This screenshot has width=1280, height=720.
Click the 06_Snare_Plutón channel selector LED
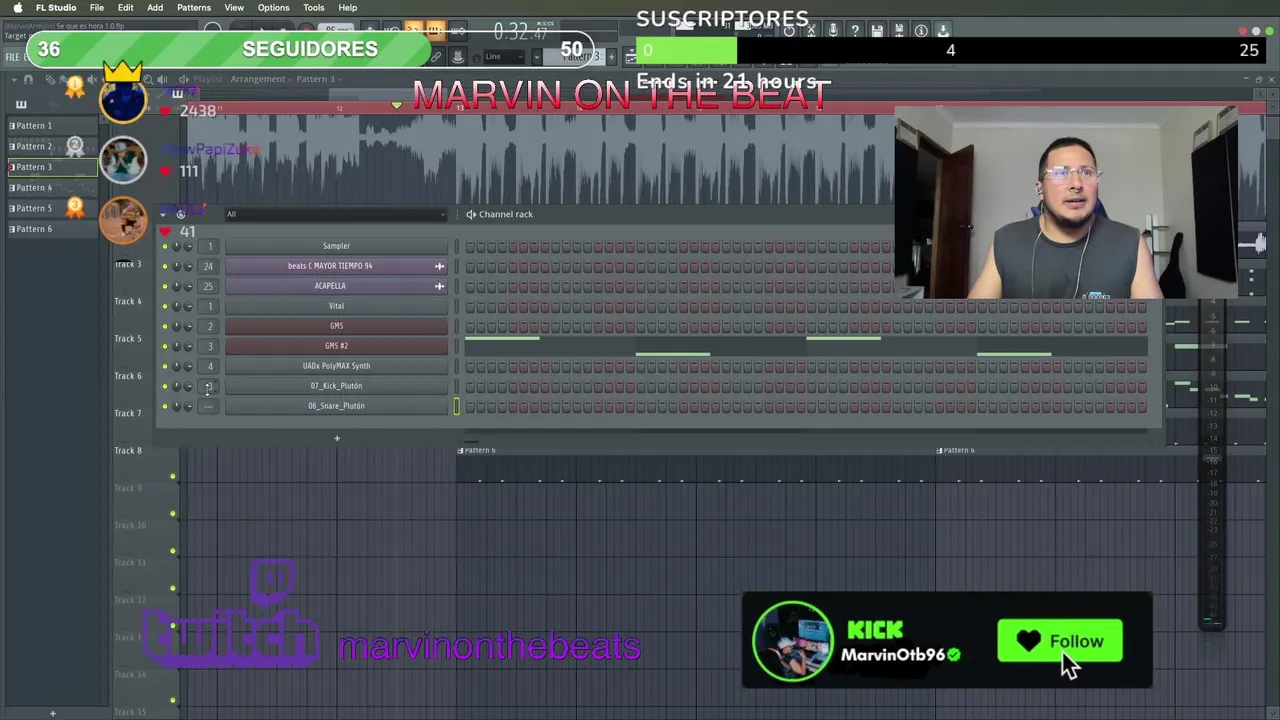(457, 406)
